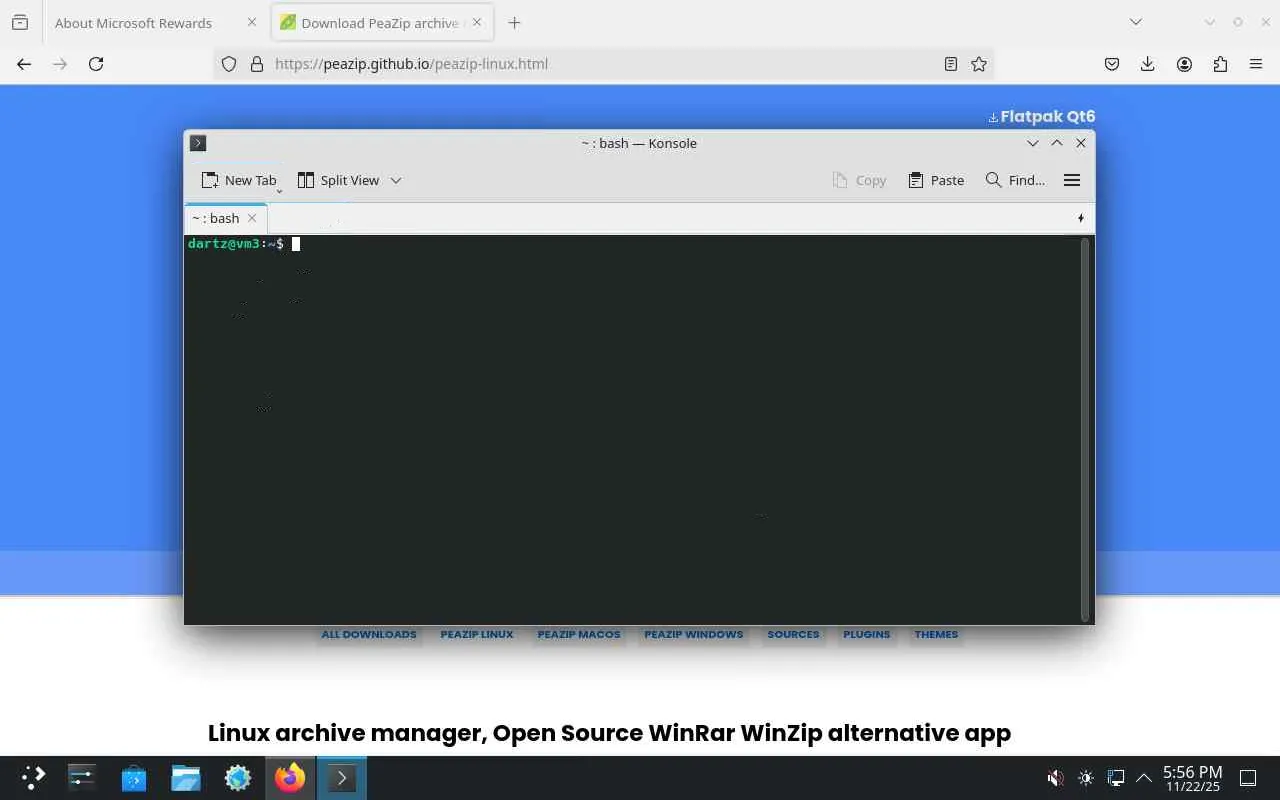1280x800 pixels.
Task: Close the '~ : bash' terminal tab
Action: coord(252,218)
